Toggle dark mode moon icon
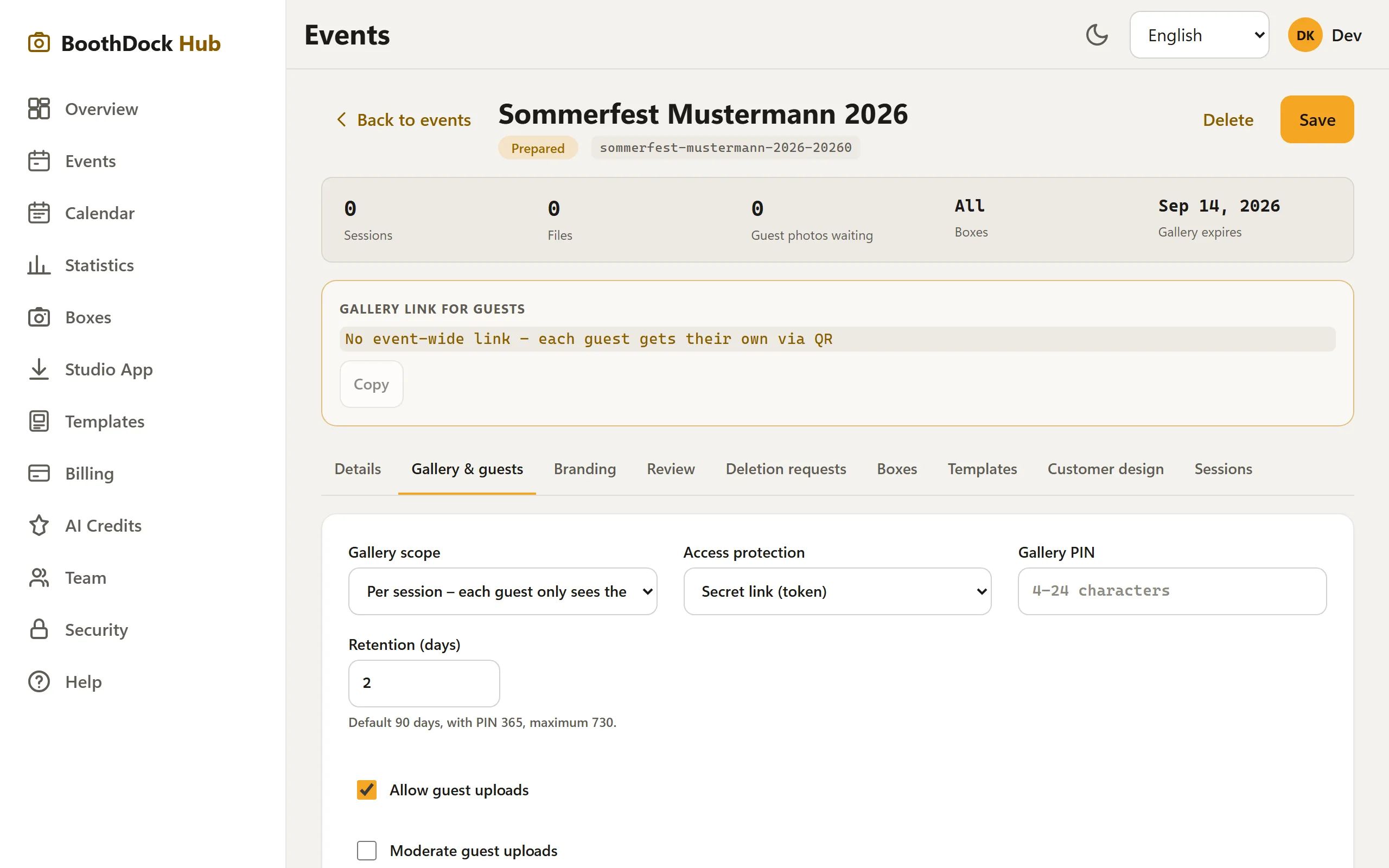 (x=1096, y=35)
